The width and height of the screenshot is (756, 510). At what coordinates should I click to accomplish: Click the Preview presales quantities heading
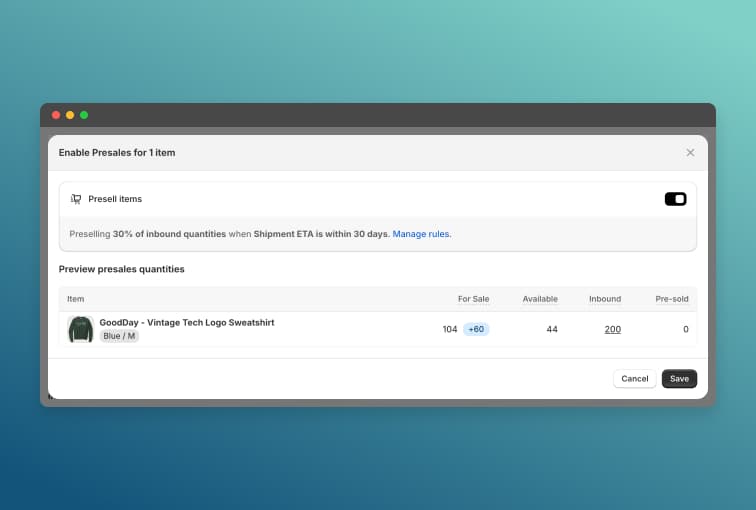pos(122,269)
